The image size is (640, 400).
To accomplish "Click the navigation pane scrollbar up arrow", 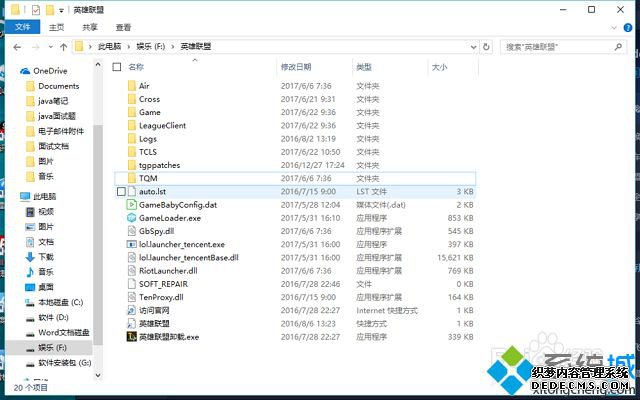I will pyautogui.click(x=98, y=64).
